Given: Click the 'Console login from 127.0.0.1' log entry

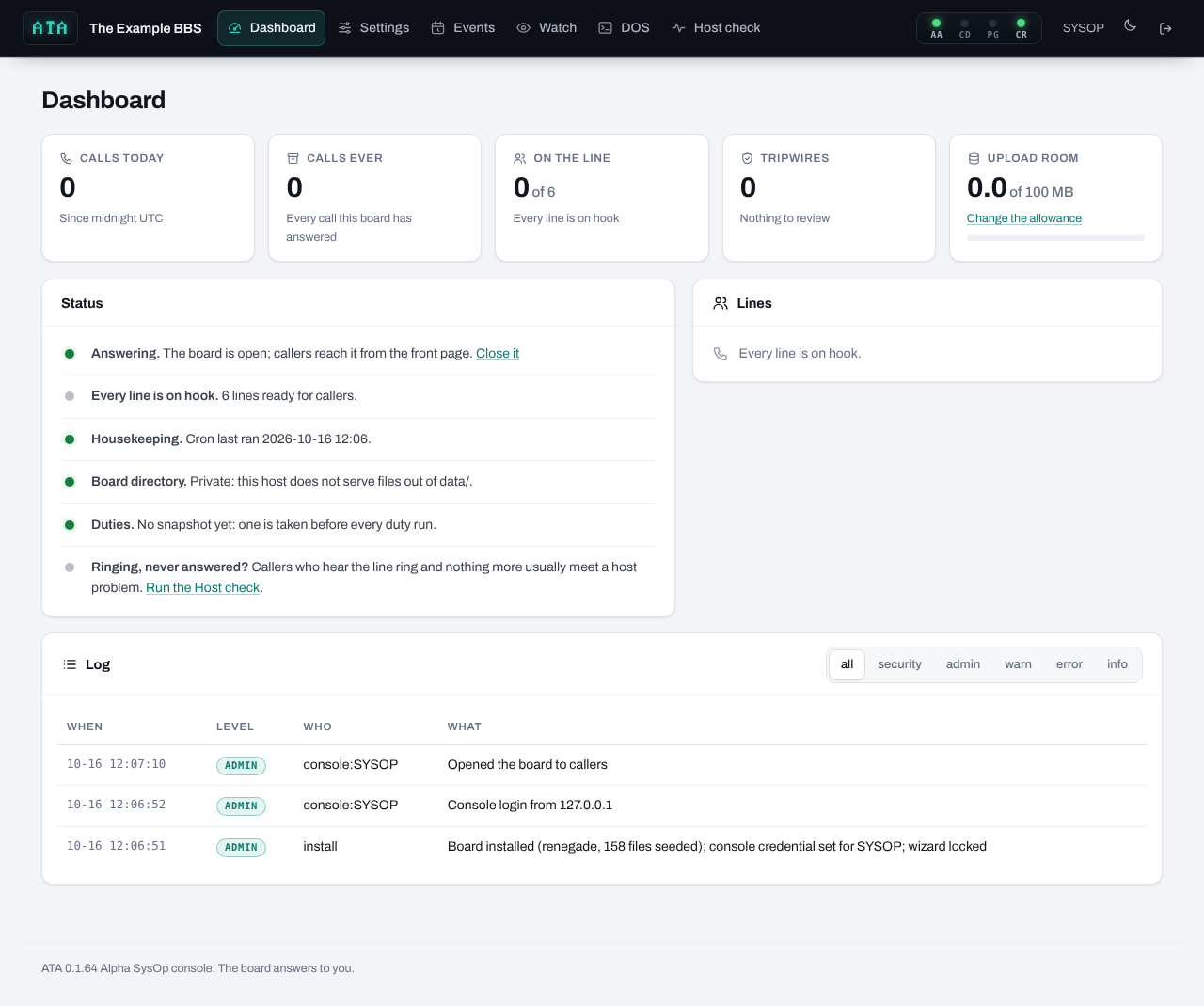Looking at the screenshot, I should pyautogui.click(x=530, y=806).
